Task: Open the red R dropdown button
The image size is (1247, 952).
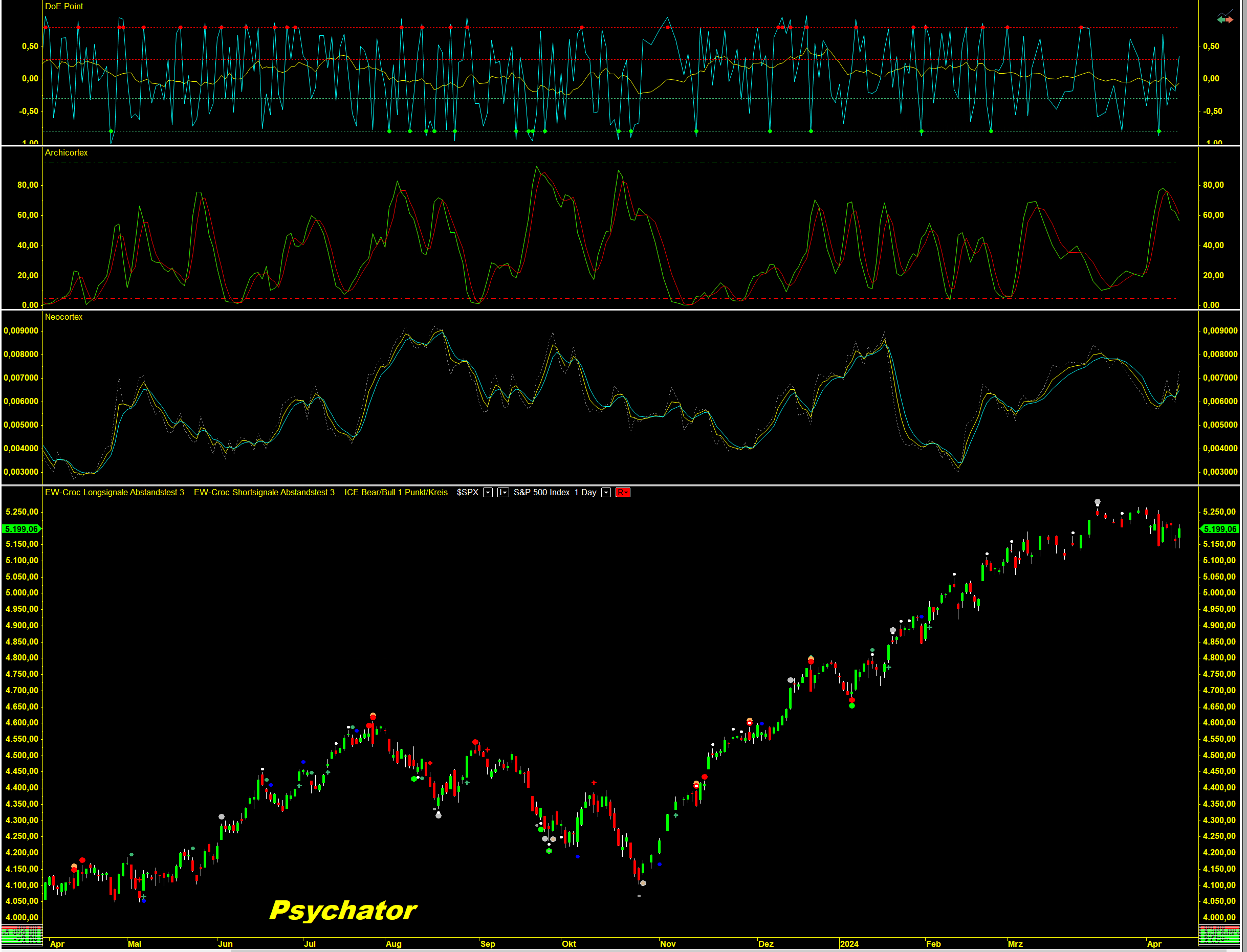Action: tap(622, 493)
